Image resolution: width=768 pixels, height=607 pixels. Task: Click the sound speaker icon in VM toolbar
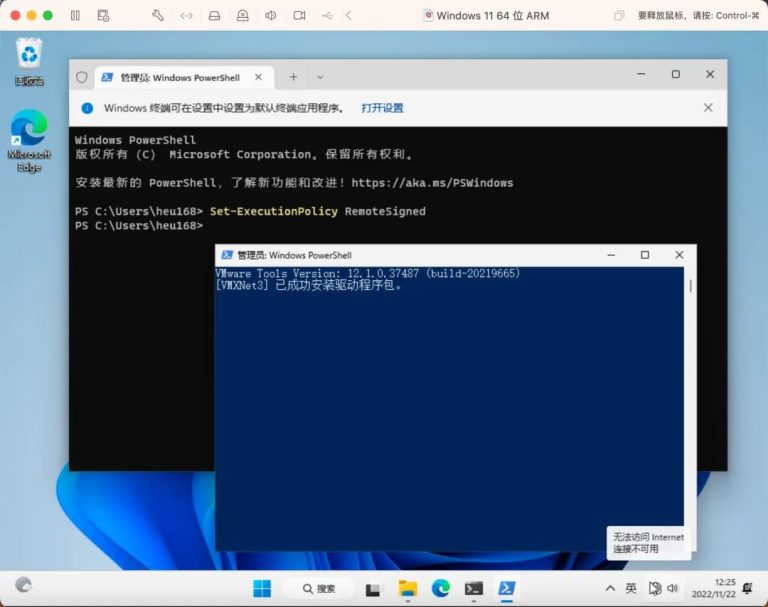(x=270, y=16)
